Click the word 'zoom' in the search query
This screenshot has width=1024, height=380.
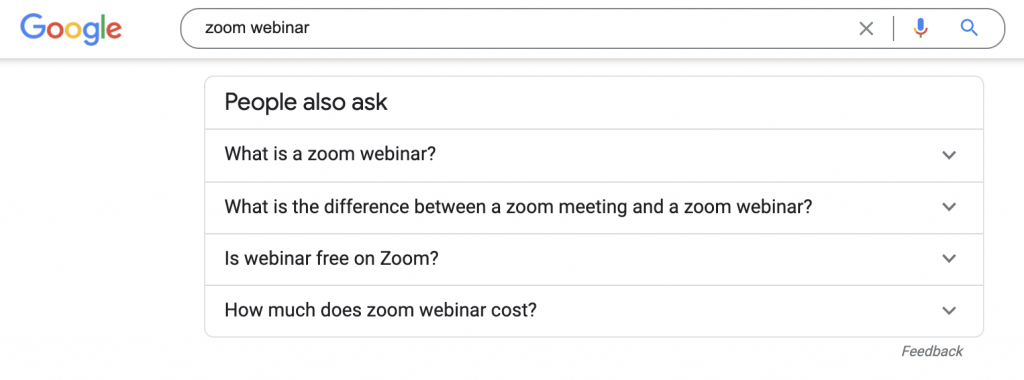(225, 28)
